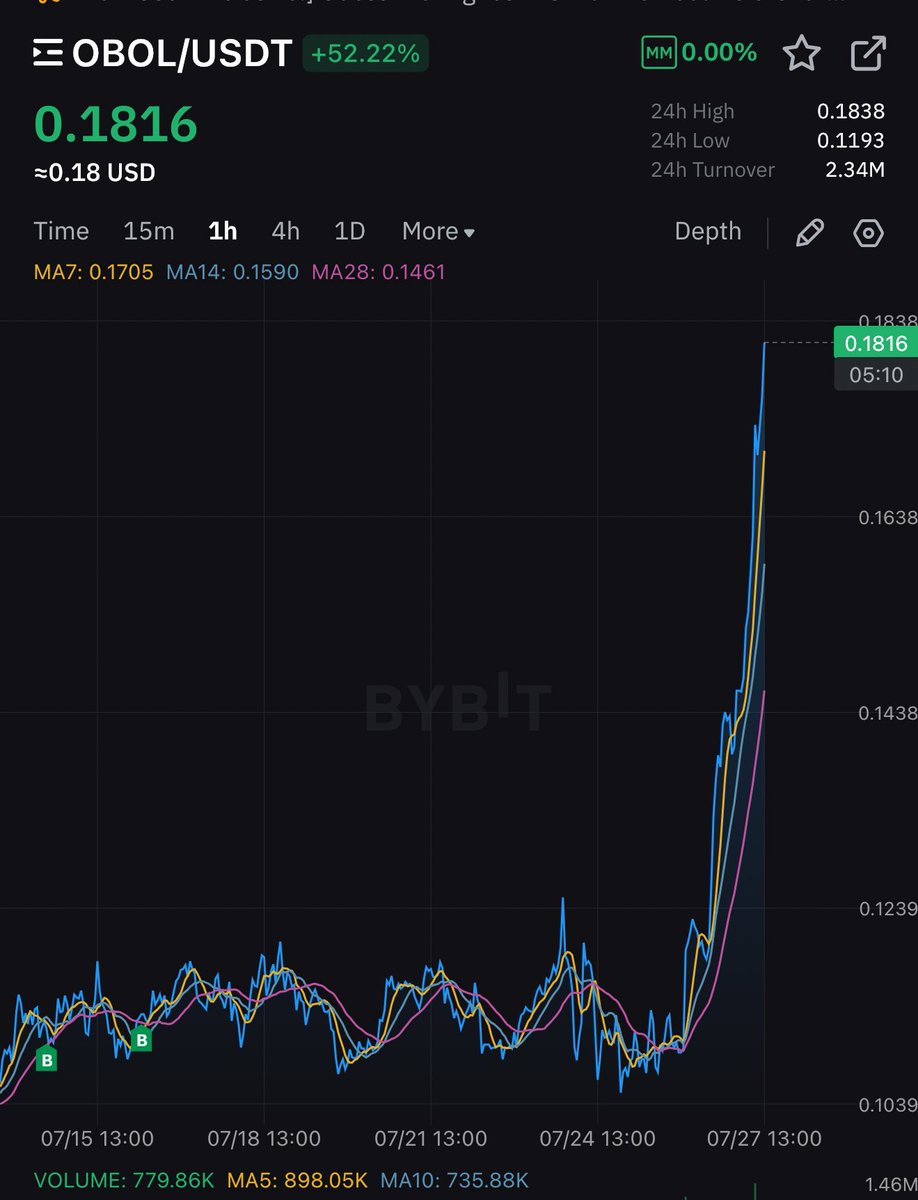Viewport: 918px width, 1200px height.
Task: Click the +52.22% change badge
Action: (365, 53)
